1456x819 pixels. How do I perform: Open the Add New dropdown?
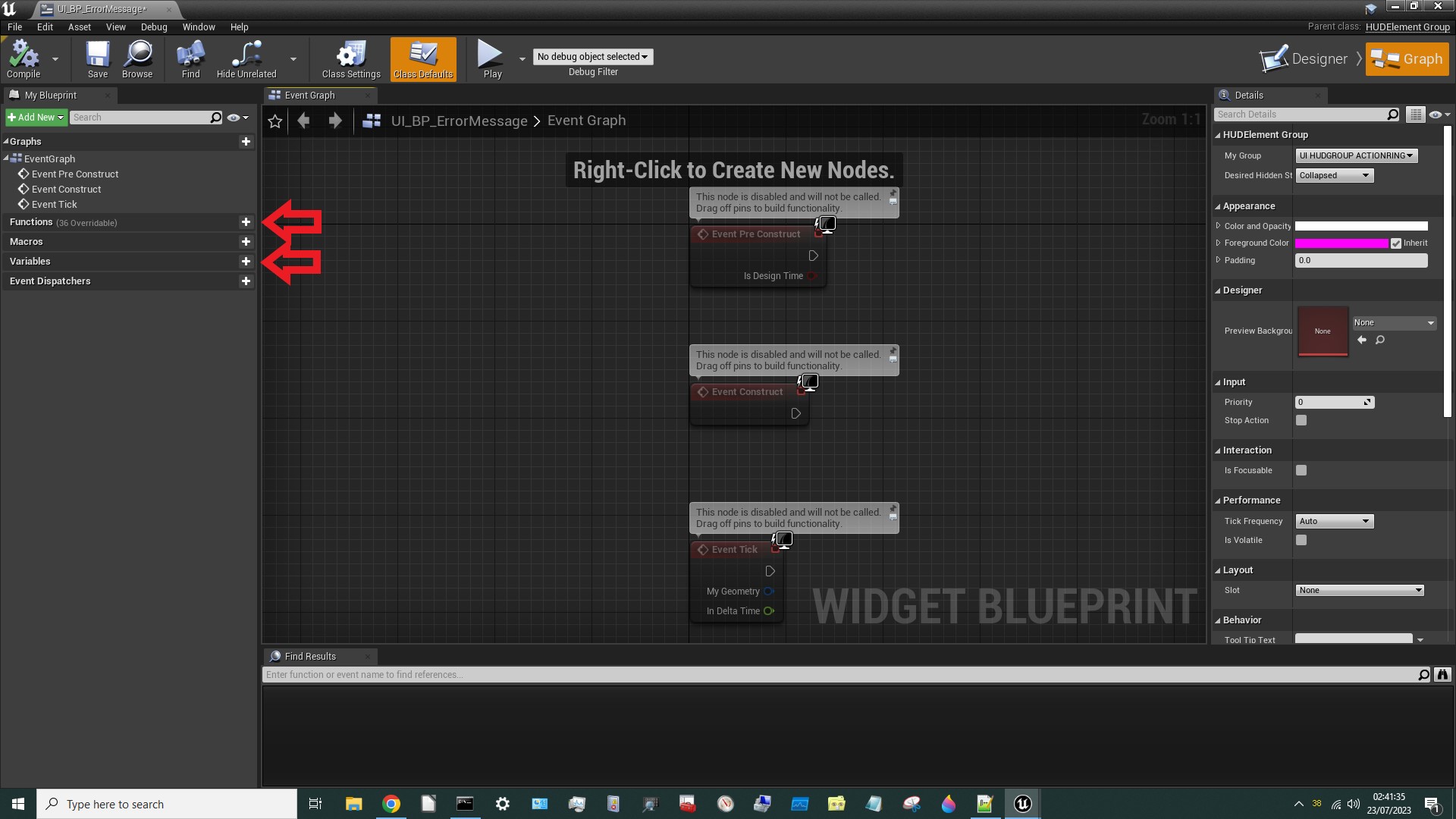36,118
